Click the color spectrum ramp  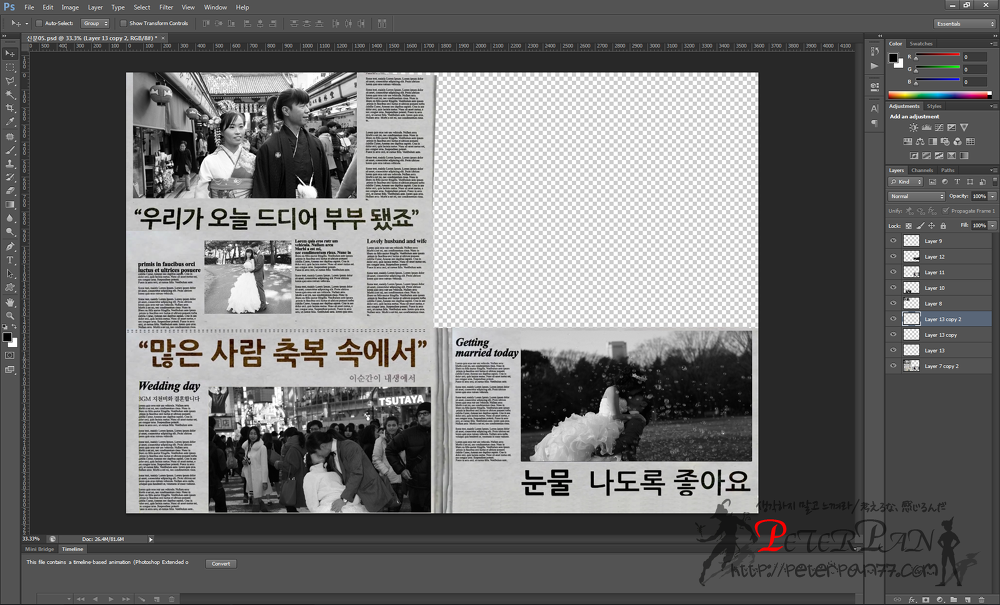point(941,94)
